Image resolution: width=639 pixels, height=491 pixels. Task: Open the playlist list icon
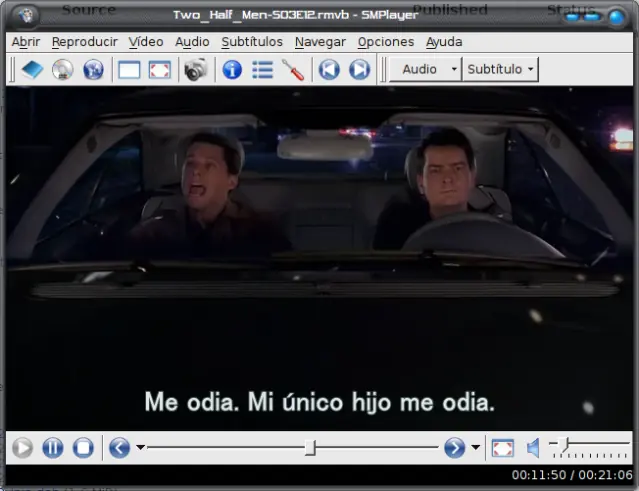(x=263, y=70)
